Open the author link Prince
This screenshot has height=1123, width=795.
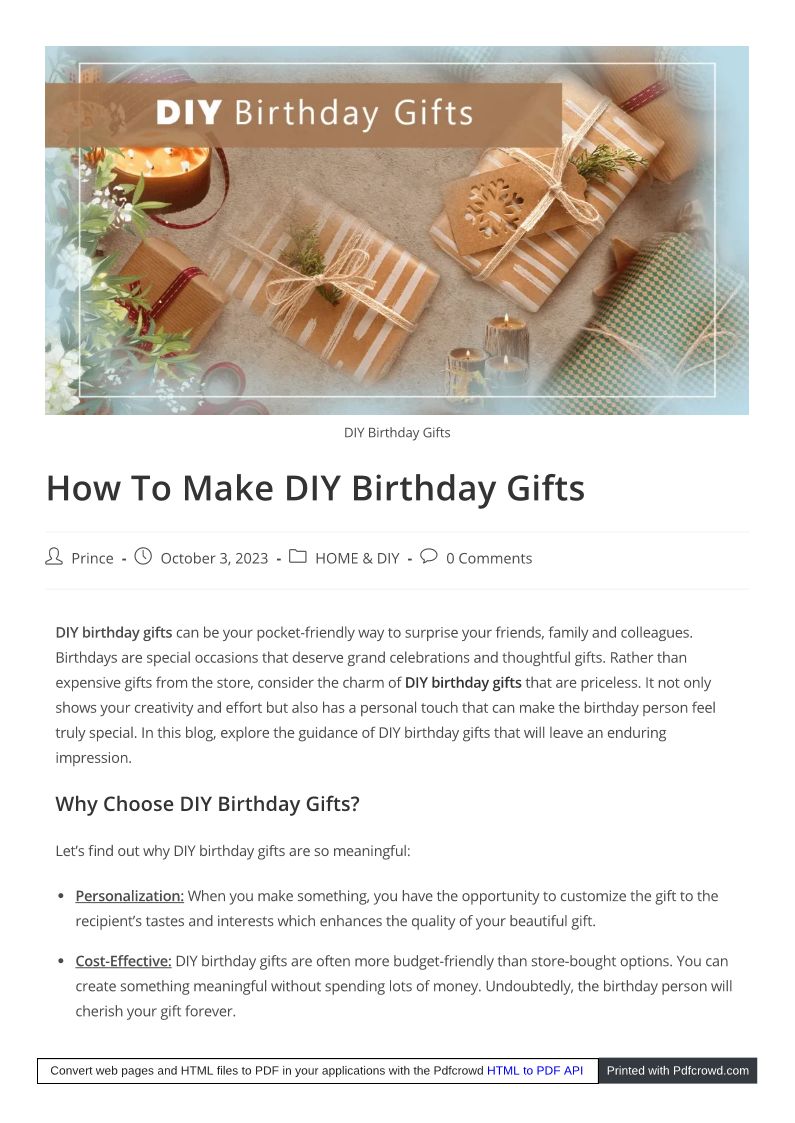pyautogui.click(x=92, y=558)
